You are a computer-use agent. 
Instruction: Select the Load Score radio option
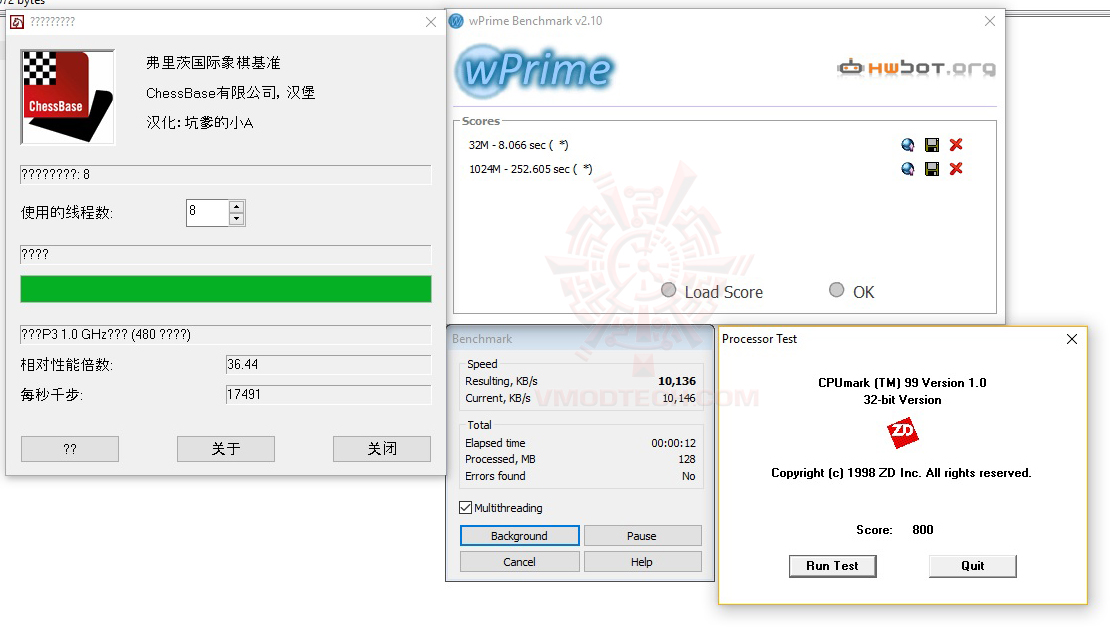tap(668, 290)
